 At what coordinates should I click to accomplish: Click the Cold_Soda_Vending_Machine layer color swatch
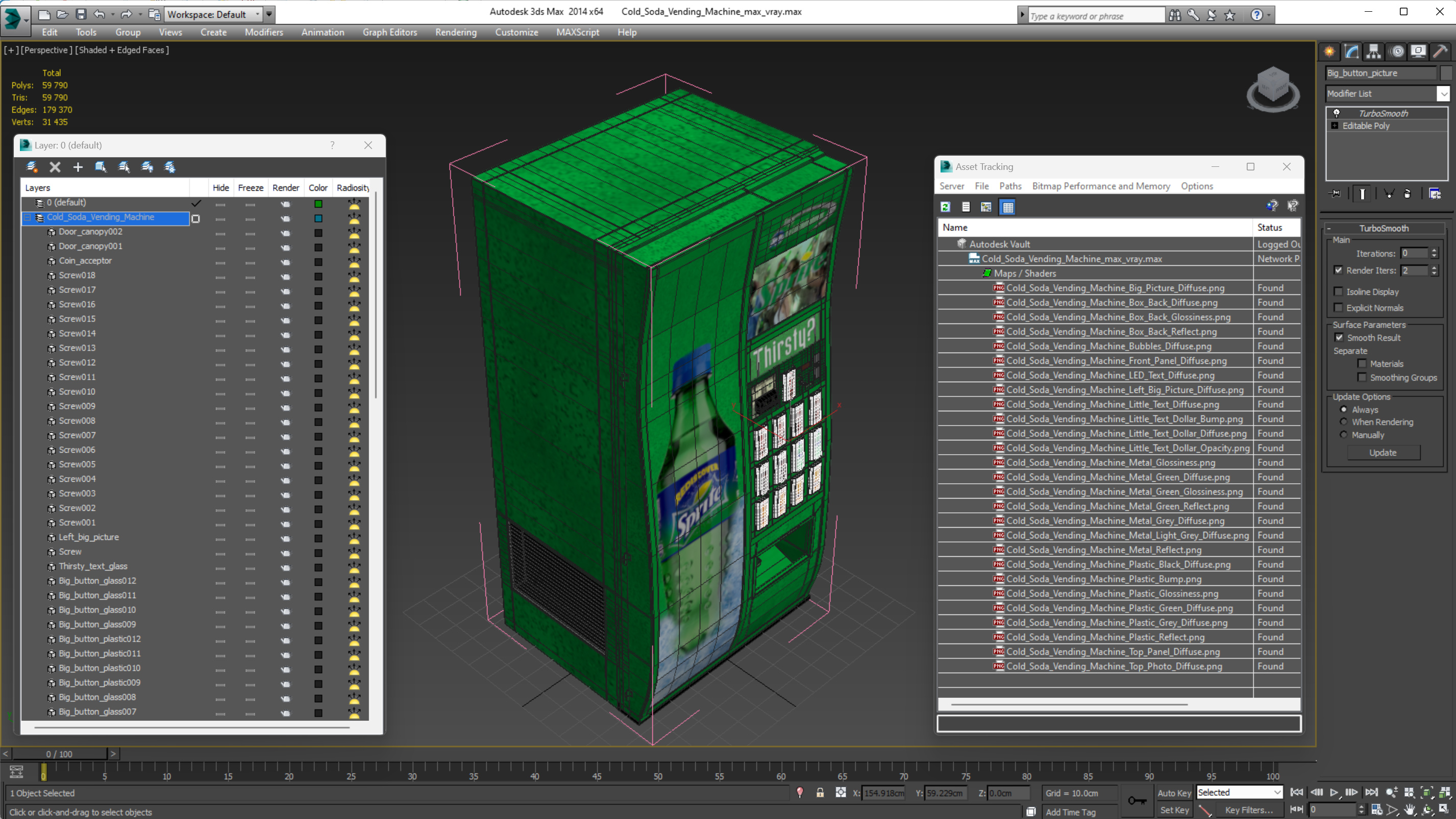tap(318, 218)
